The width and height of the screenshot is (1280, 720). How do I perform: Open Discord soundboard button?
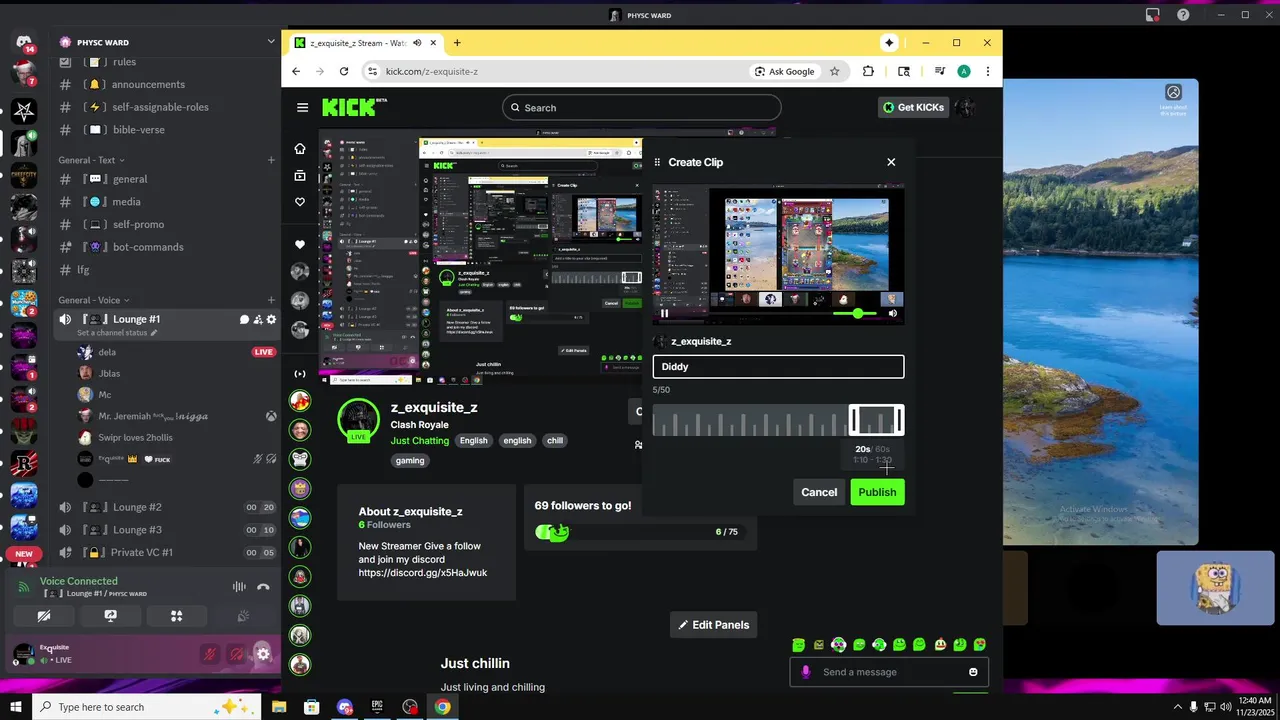coord(242,616)
